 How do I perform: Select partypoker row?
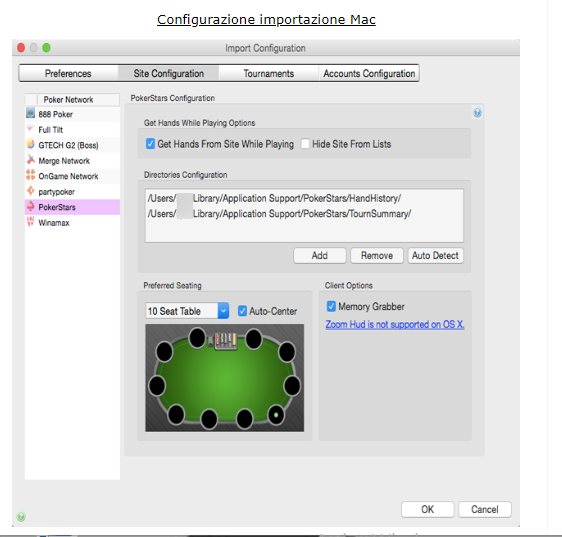(72, 192)
